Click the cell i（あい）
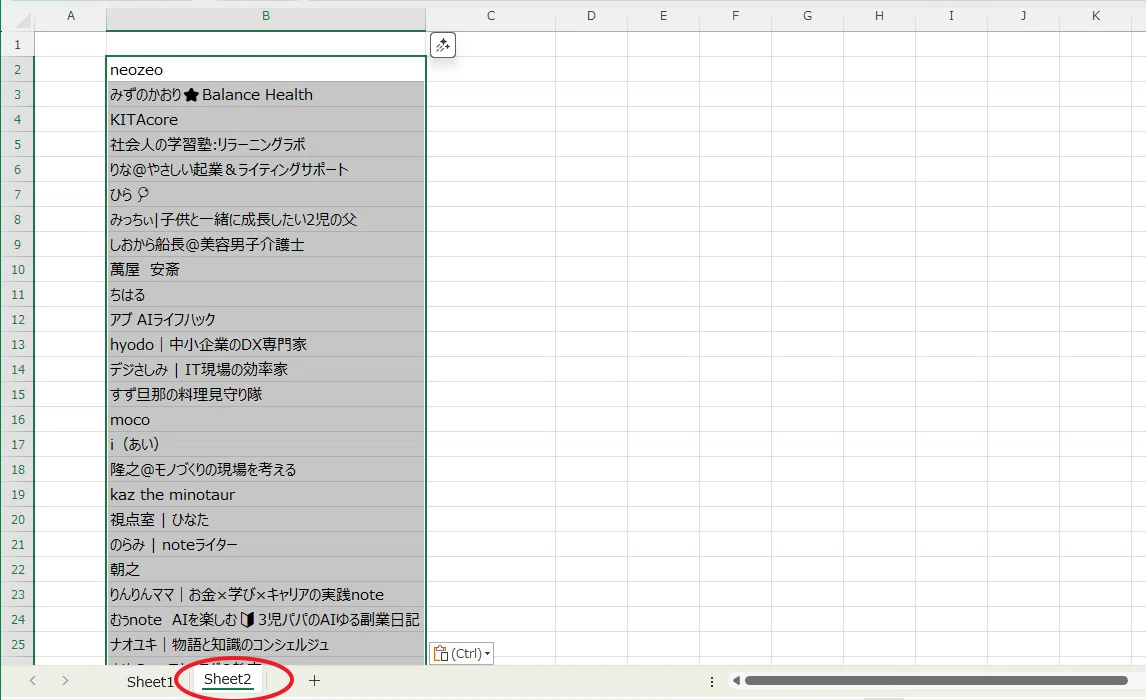Image resolution: width=1146 pixels, height=700 pixels. pos(266,444)
